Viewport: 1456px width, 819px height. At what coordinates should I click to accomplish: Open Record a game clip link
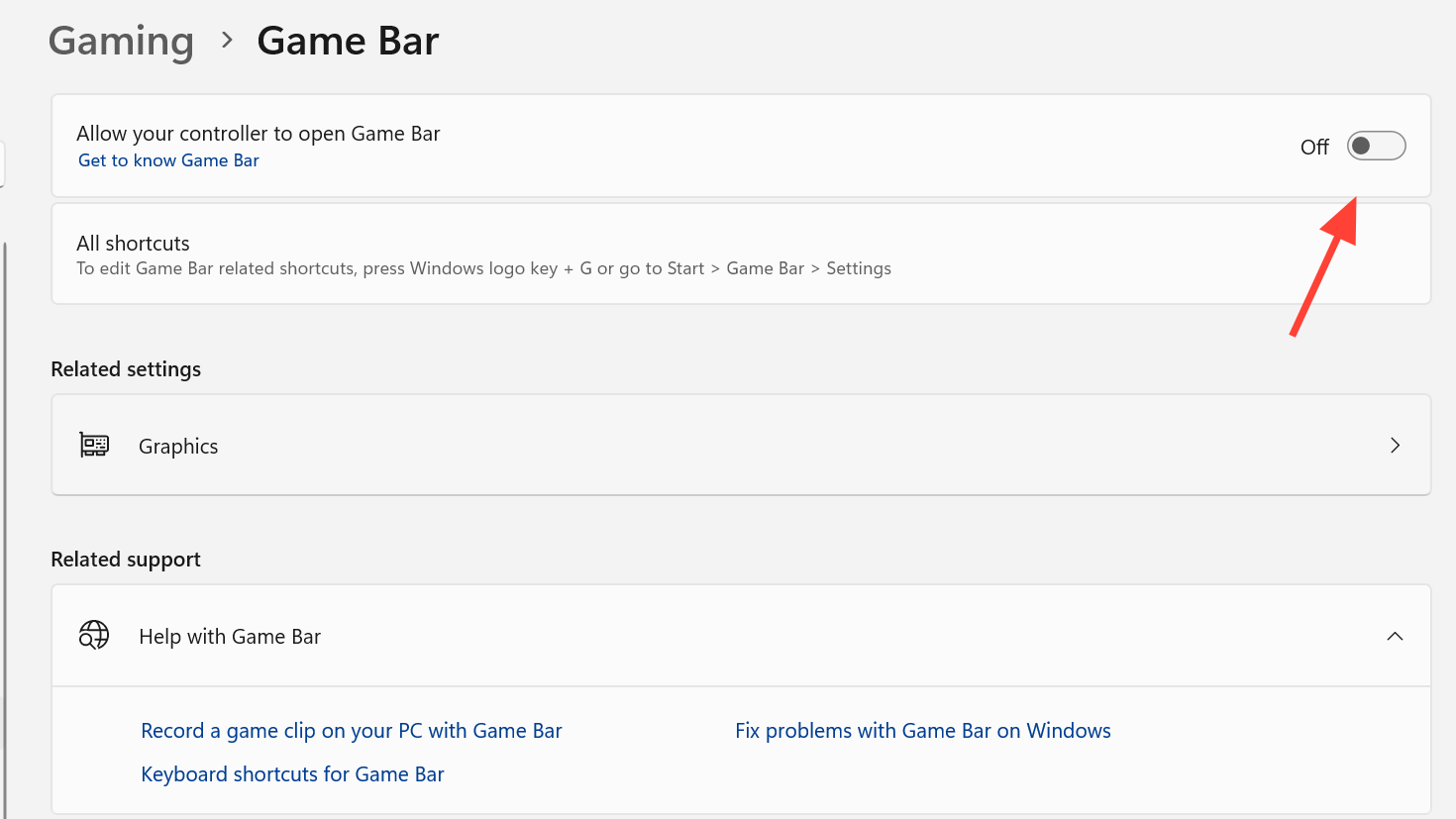(x=352, y=731)
